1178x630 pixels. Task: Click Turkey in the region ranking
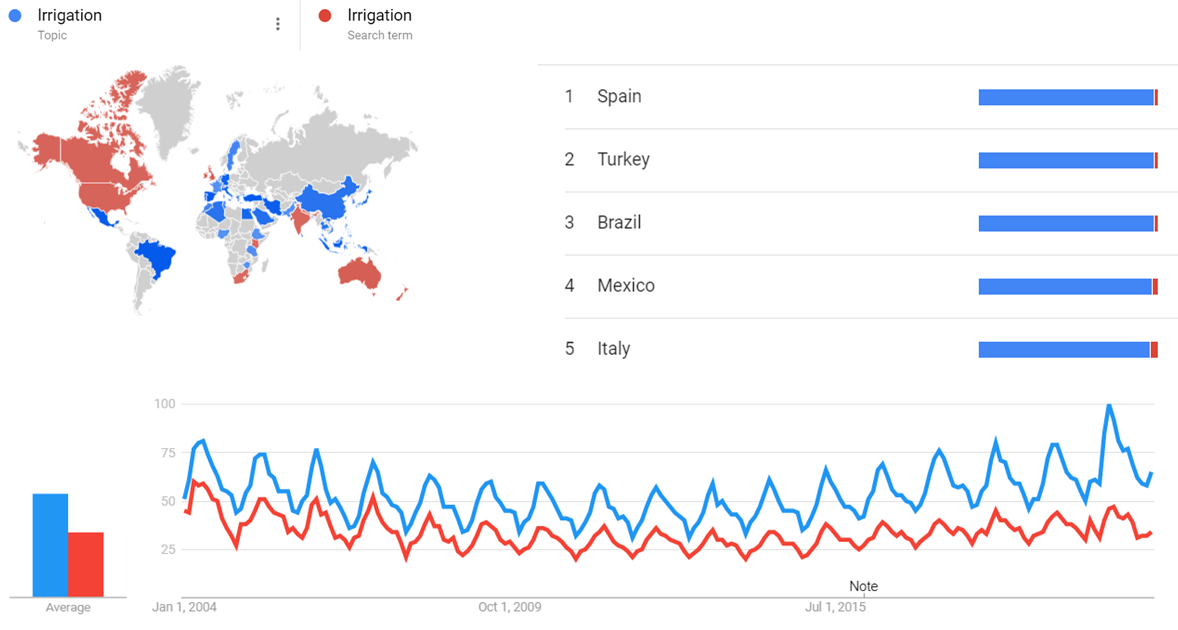pyautogui.click(x=623, y=160)
